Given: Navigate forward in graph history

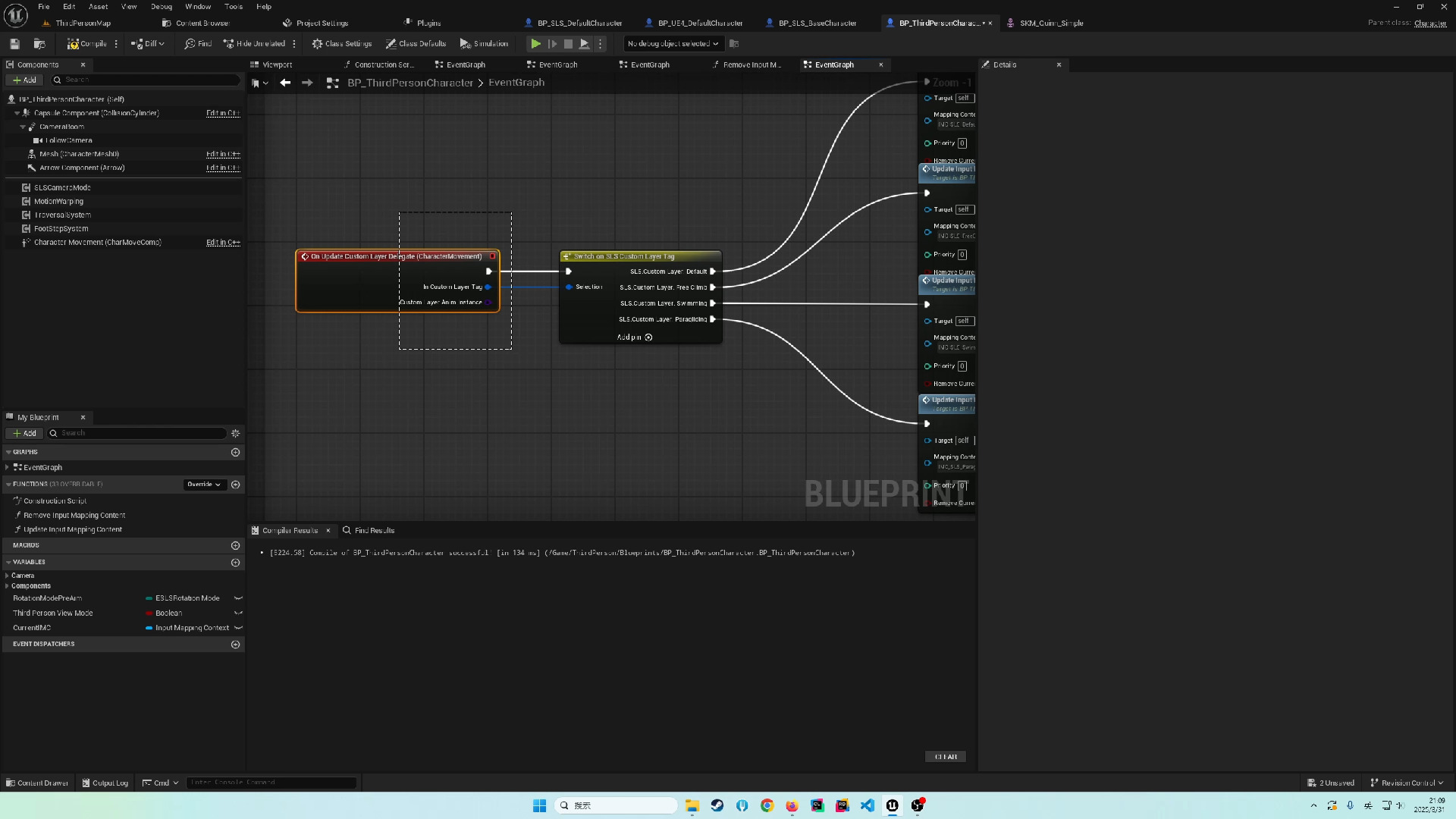Looking at the screenshot, I should tap(307, 83).
